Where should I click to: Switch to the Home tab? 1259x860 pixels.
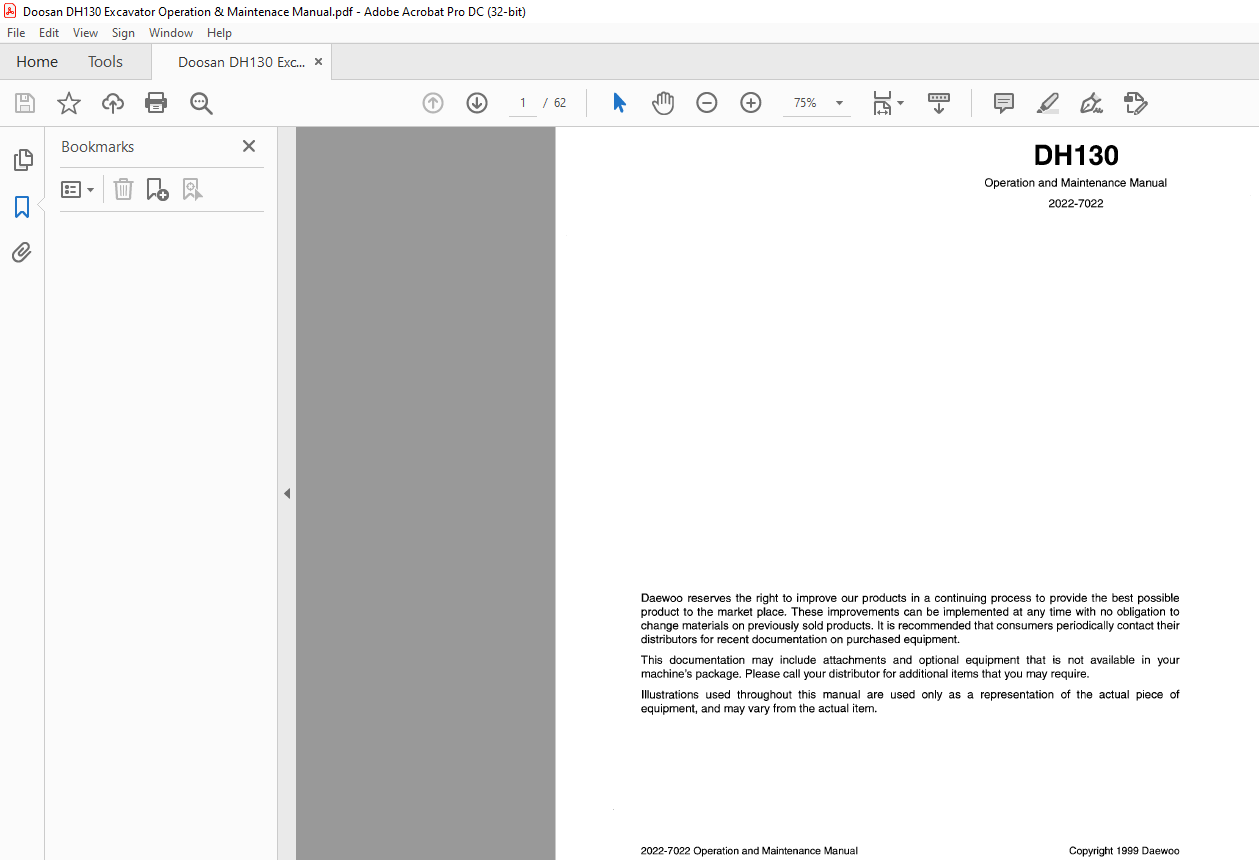pyautogui.click(x=37, y=62)
